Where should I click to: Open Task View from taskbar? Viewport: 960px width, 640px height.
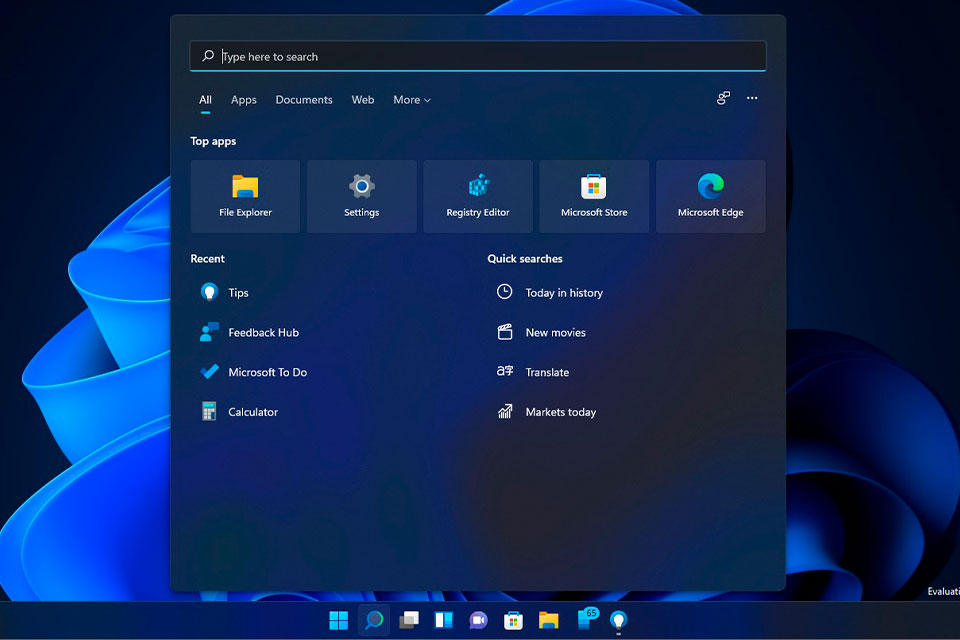point(408,620)
